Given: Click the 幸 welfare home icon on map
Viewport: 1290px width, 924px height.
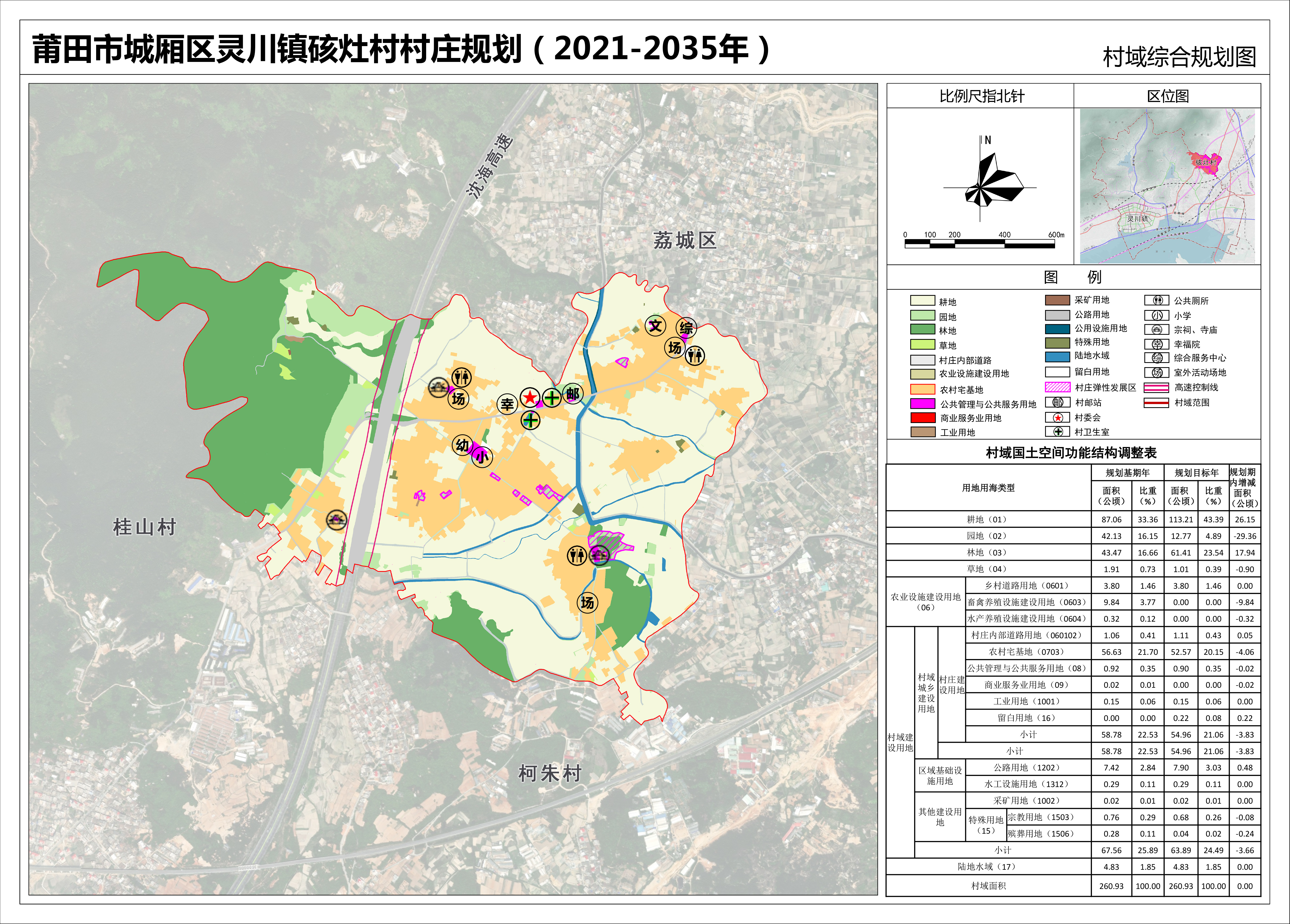Looking at the screenshot, I should click(507, 404).
